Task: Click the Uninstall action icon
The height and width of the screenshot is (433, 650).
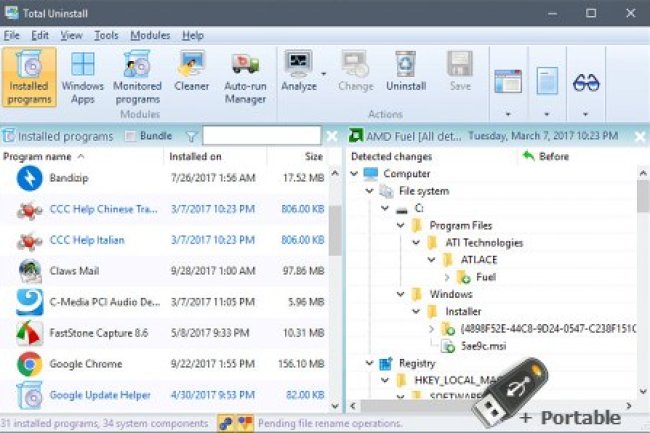Action: 405,71
